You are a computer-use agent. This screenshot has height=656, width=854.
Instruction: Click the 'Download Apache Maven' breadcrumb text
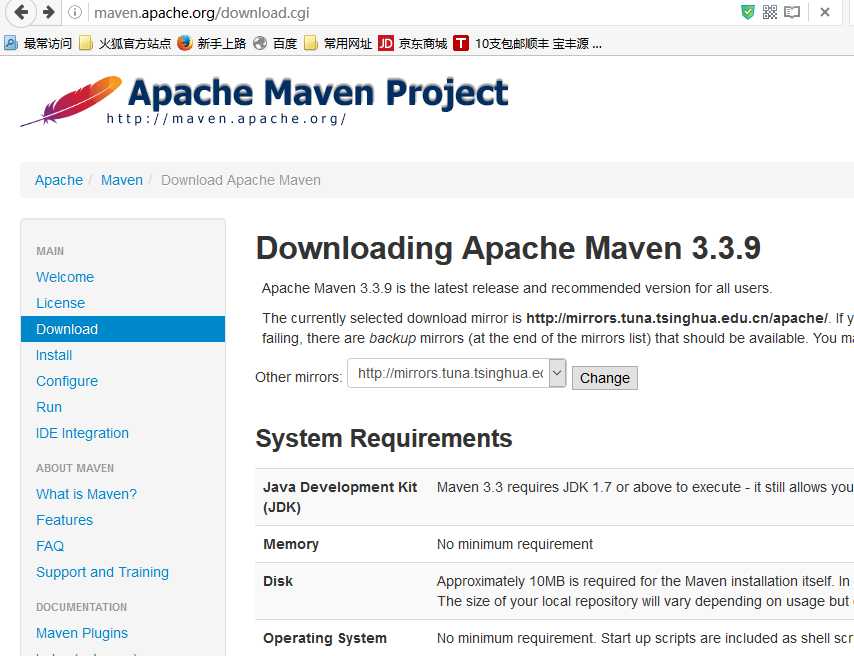tap(241, 180)
